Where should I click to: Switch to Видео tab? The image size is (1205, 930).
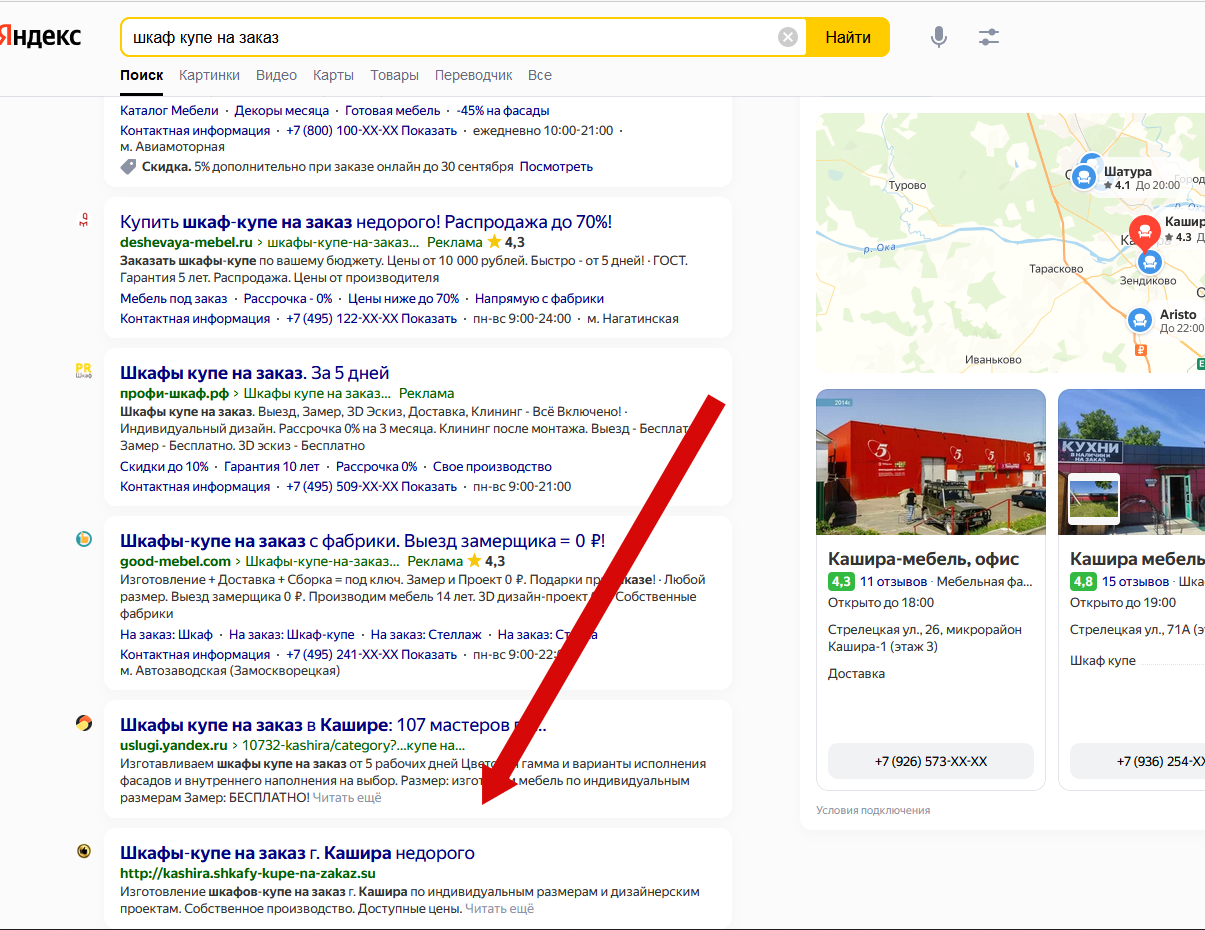(276, 75)
